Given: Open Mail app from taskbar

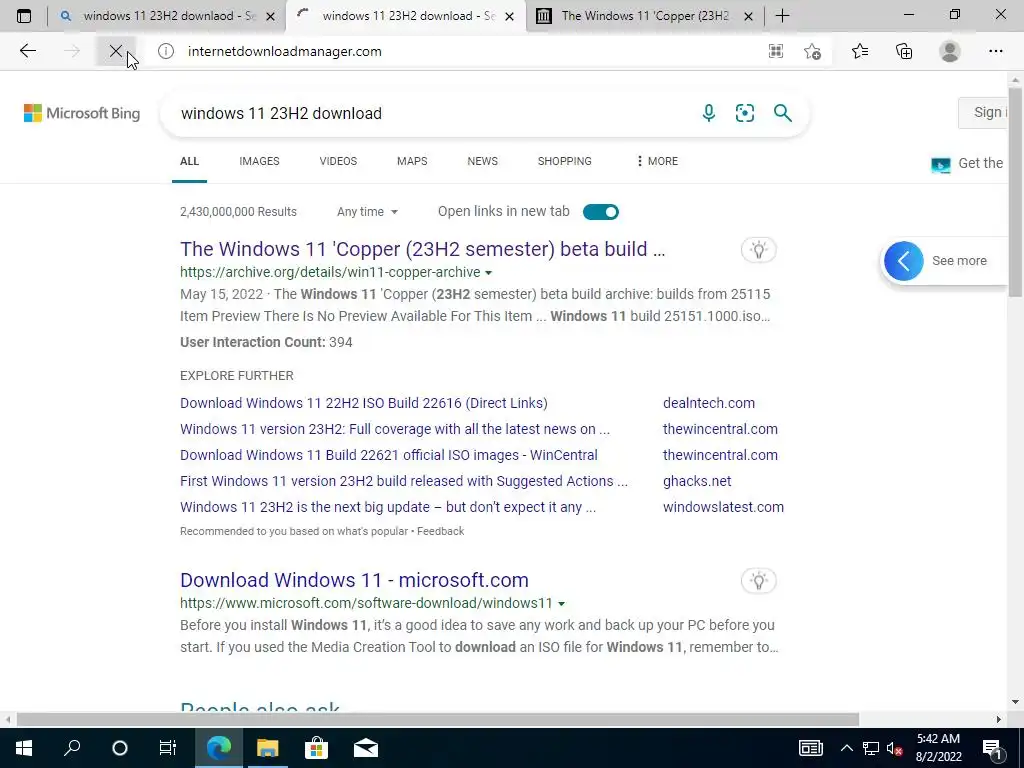Looking at the screenshot, I should point(366,748).
